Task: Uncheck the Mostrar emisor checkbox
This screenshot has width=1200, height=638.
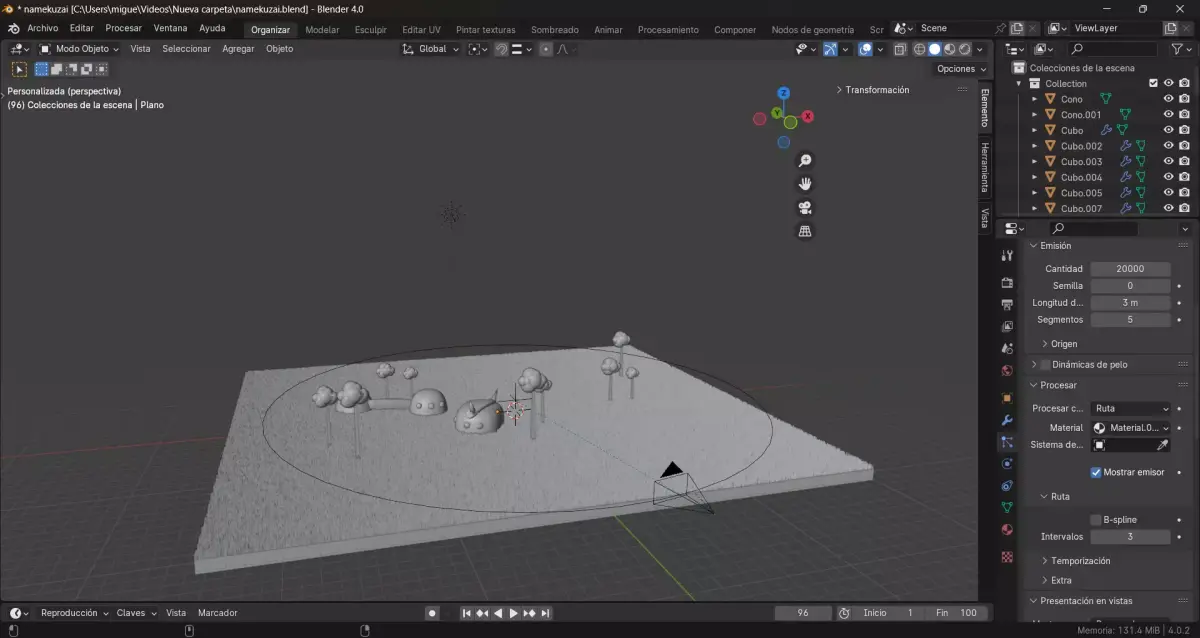Action: (x=1095, y=472)
